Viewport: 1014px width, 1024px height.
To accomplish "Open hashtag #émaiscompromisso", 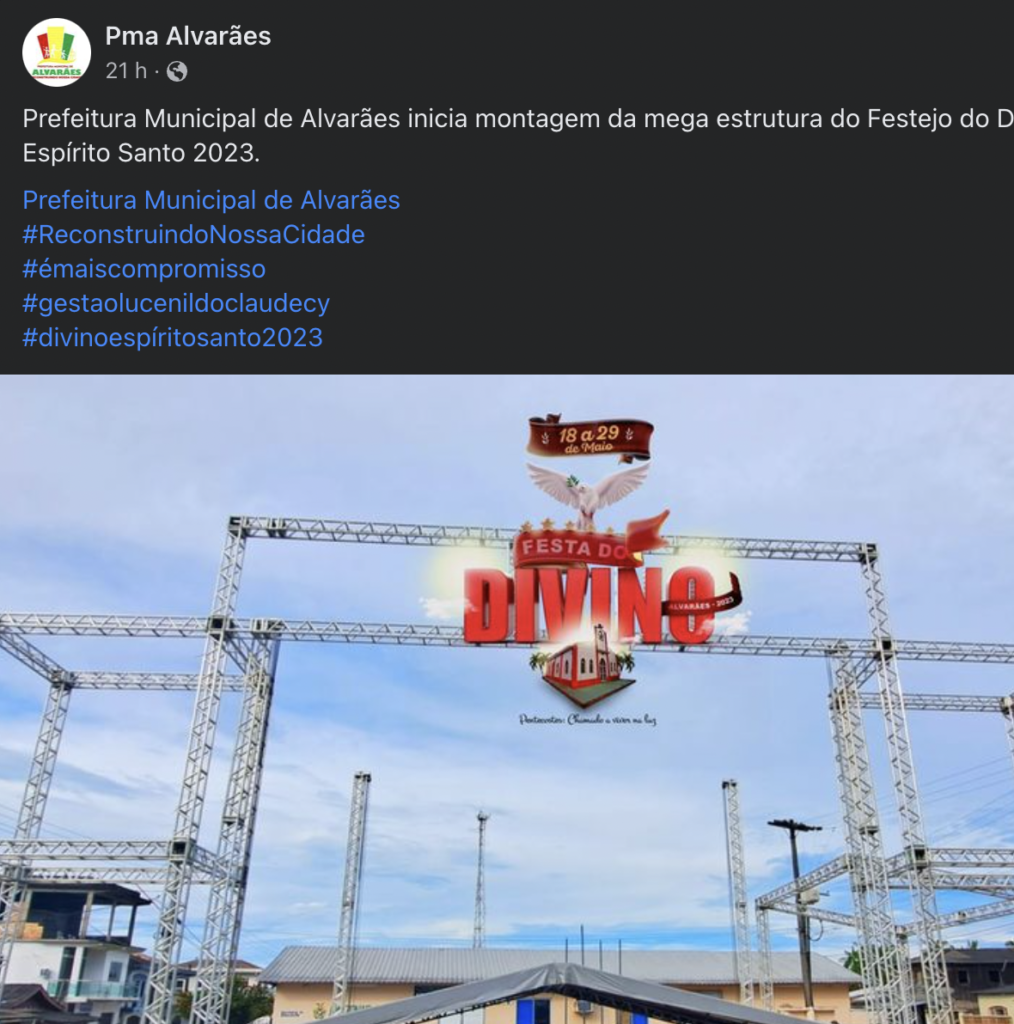I will tap(144, 269).
